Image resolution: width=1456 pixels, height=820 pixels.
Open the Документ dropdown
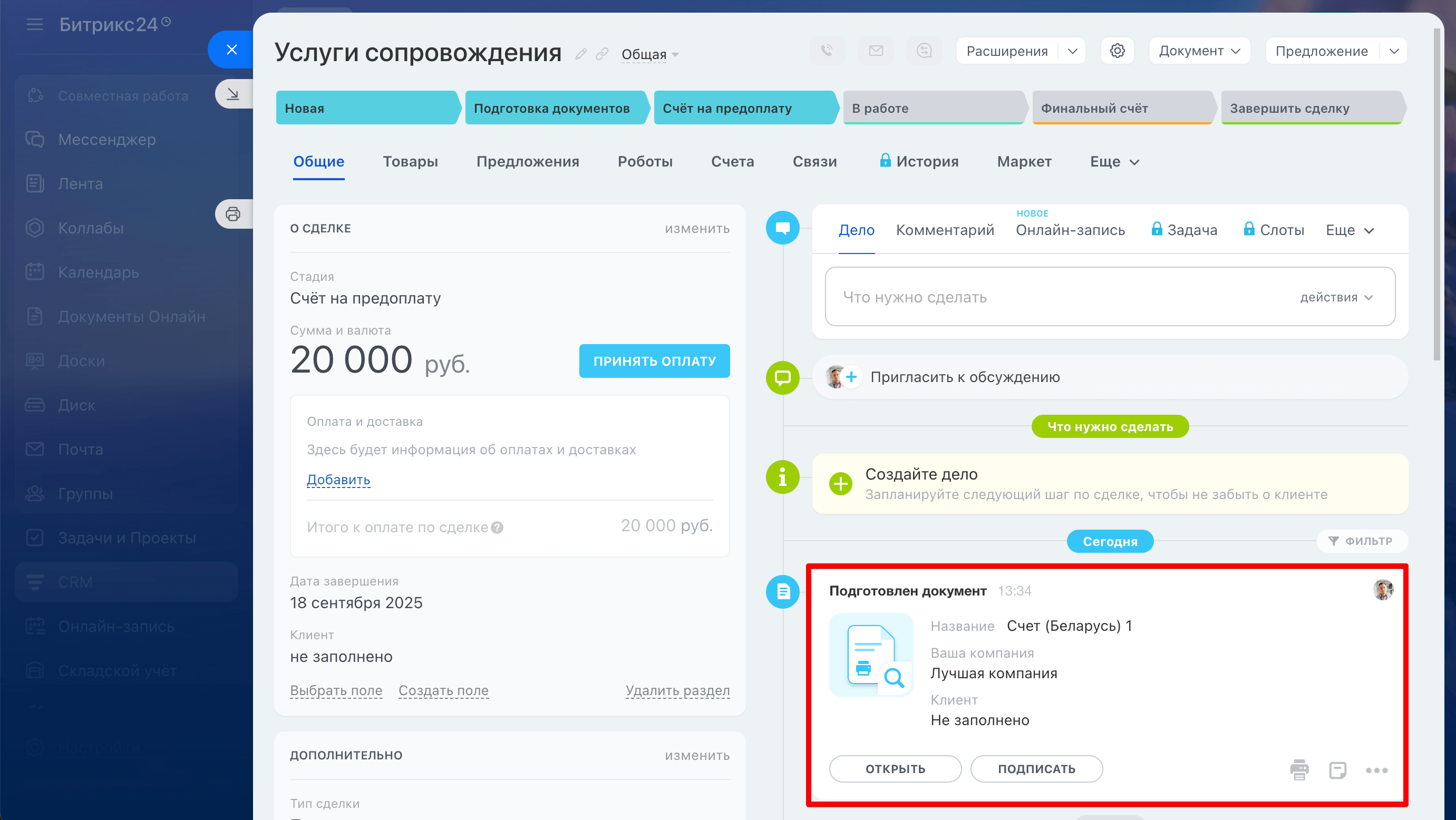tap(1199, 51)
